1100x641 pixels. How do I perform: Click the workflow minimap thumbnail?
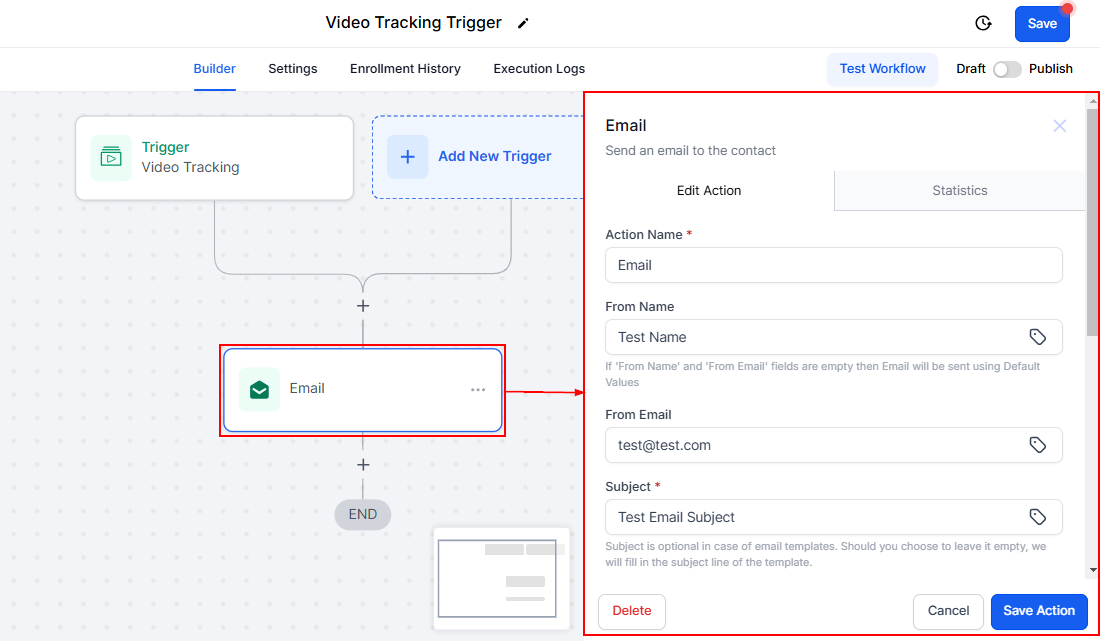point(501,578)
